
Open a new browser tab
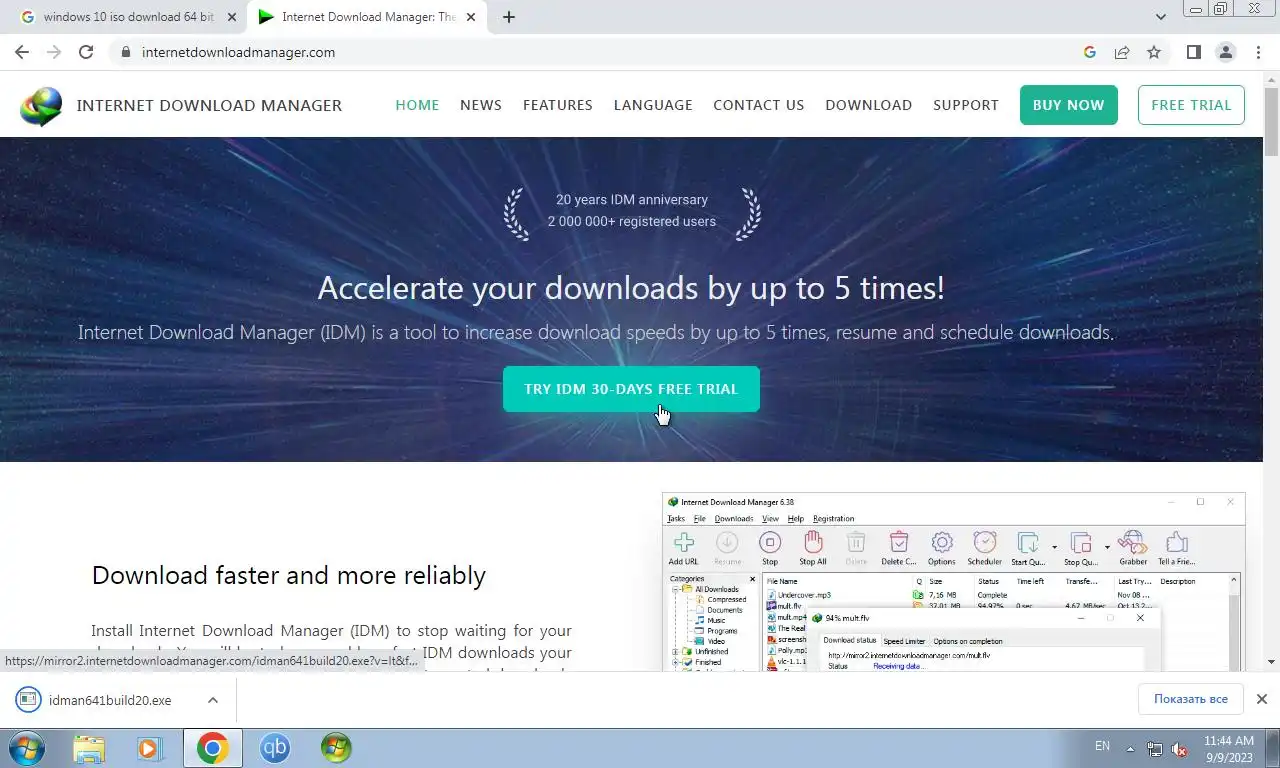coord(509,17)
